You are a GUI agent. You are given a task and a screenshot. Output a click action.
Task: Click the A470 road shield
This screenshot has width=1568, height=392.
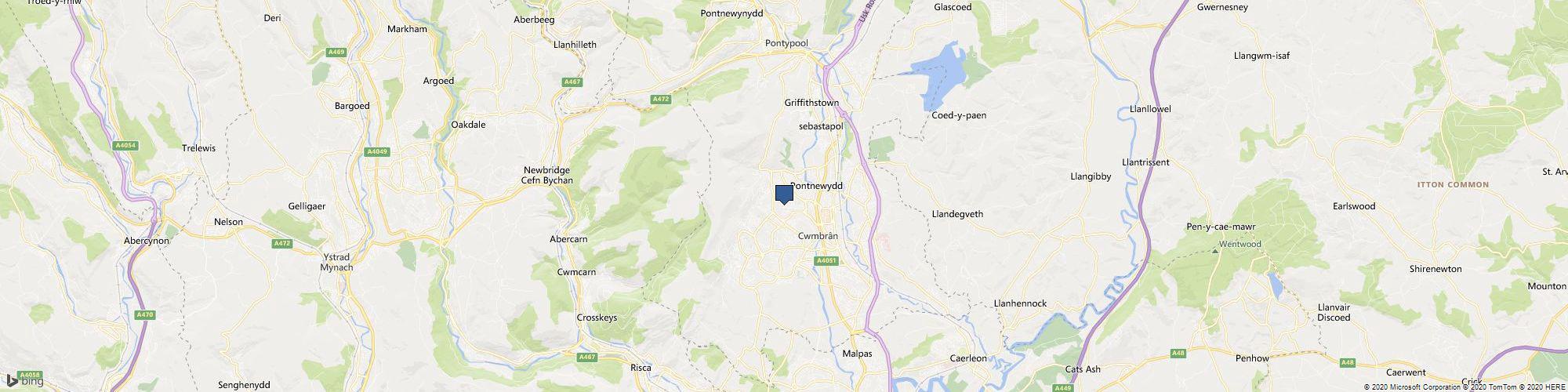tap(144, 314)
